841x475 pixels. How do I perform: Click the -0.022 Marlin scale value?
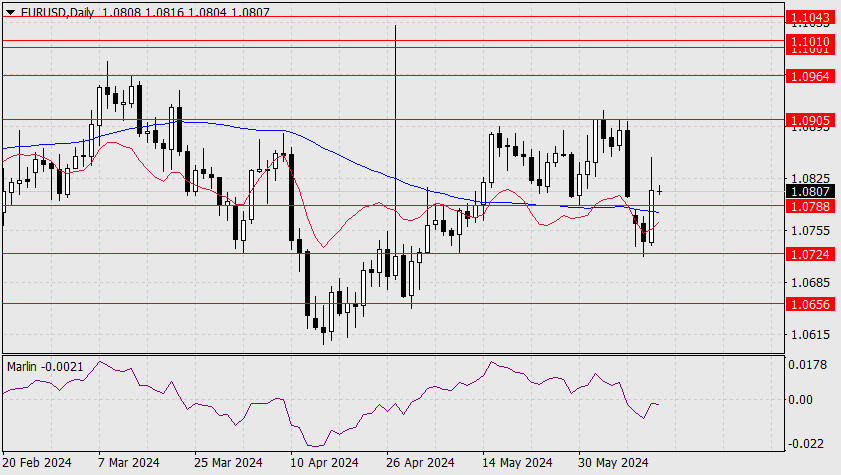(806, 444)
